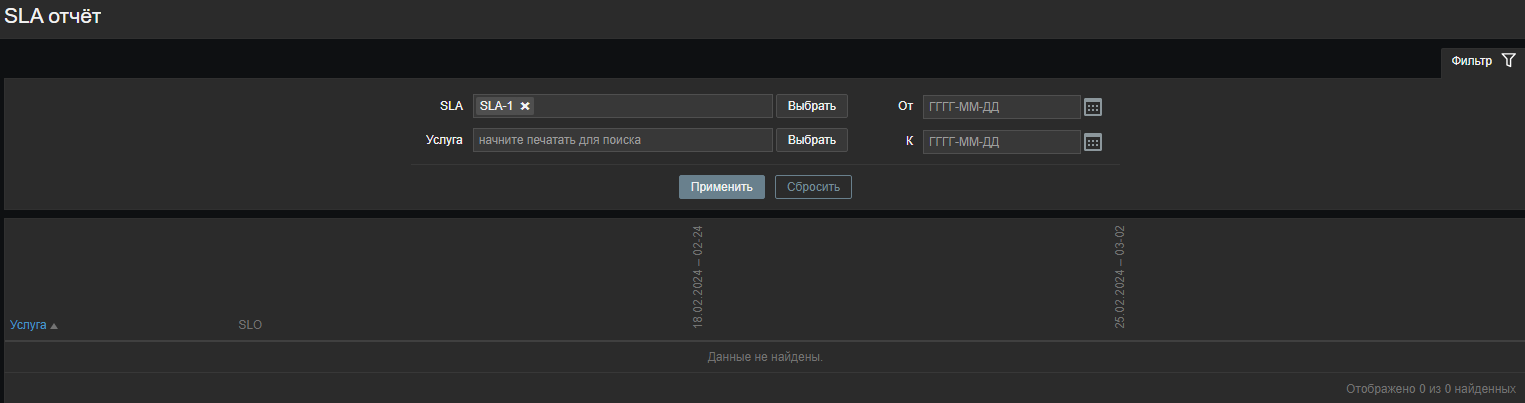This screenshot has height=403, width=1525.
Task: Apply the filter with Применить
Action: pos(721,187)
